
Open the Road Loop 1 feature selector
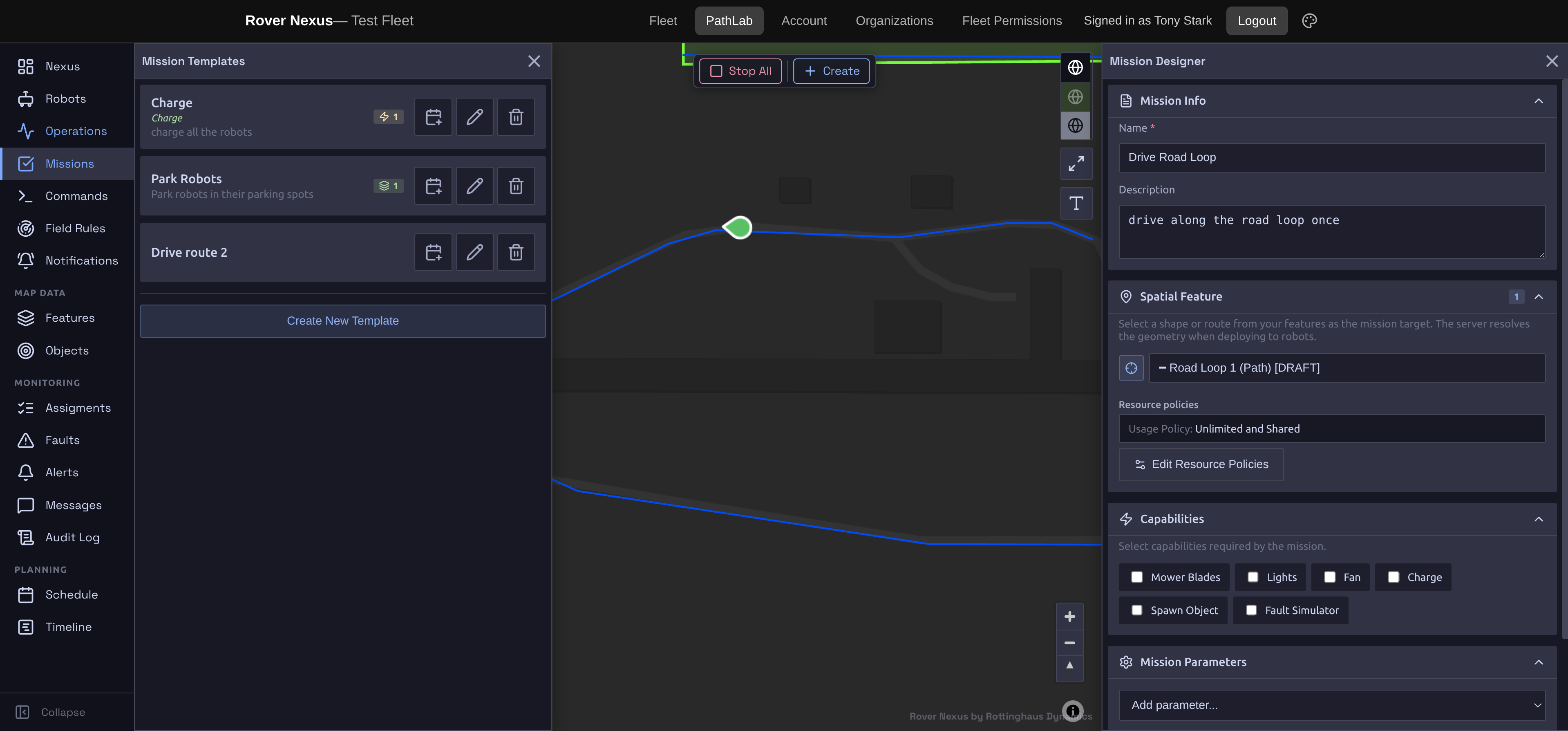[x=1347, y=368]
